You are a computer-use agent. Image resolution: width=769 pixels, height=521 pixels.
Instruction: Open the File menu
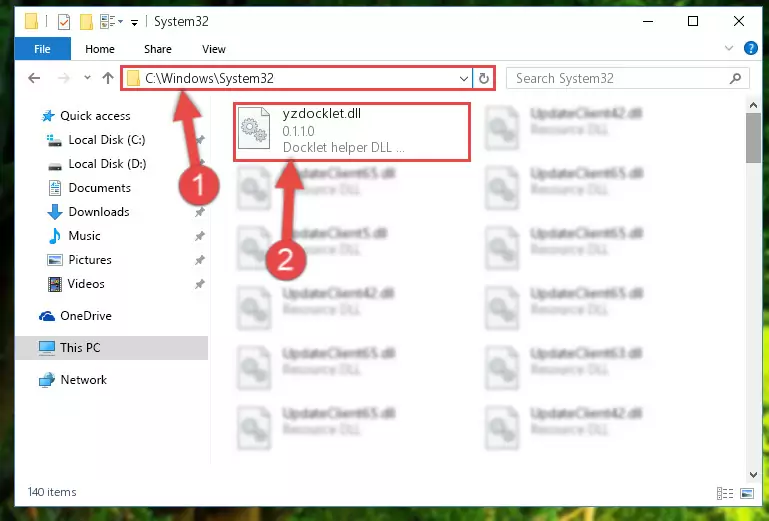click(x=42, y=49)
